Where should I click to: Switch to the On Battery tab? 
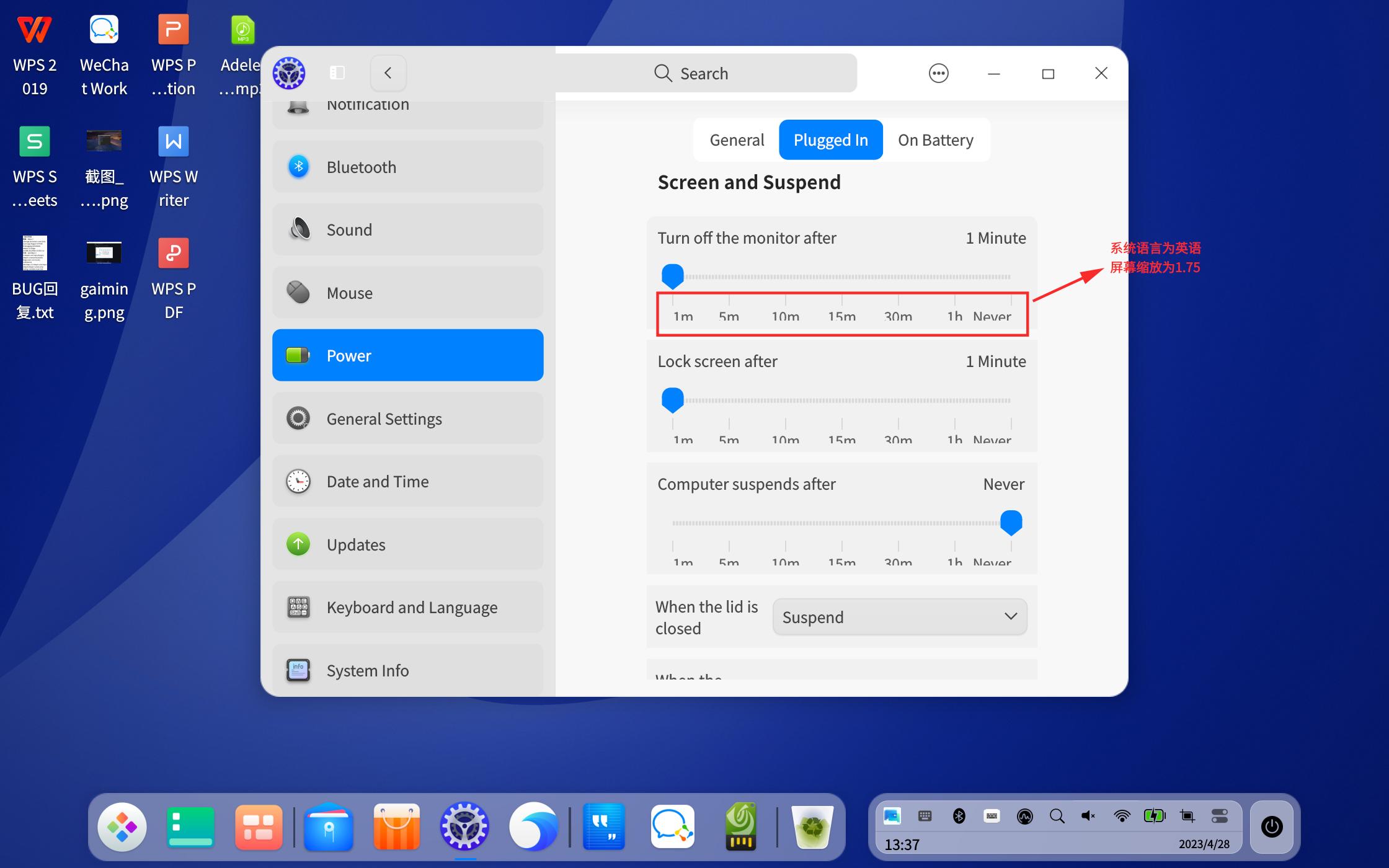click(x=936, y=139)
